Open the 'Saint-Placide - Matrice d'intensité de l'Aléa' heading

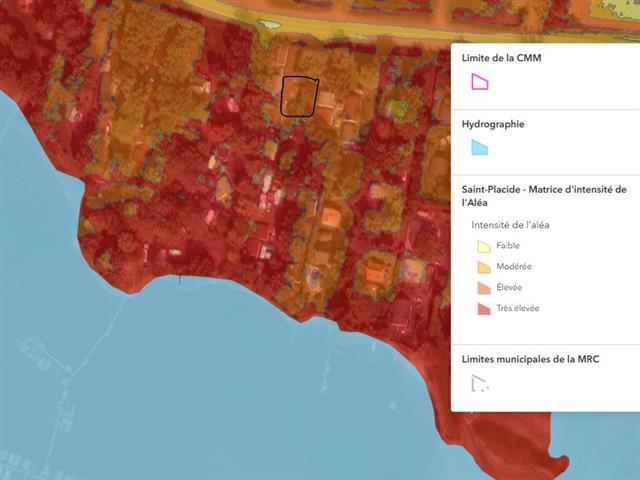coord(544,195)
